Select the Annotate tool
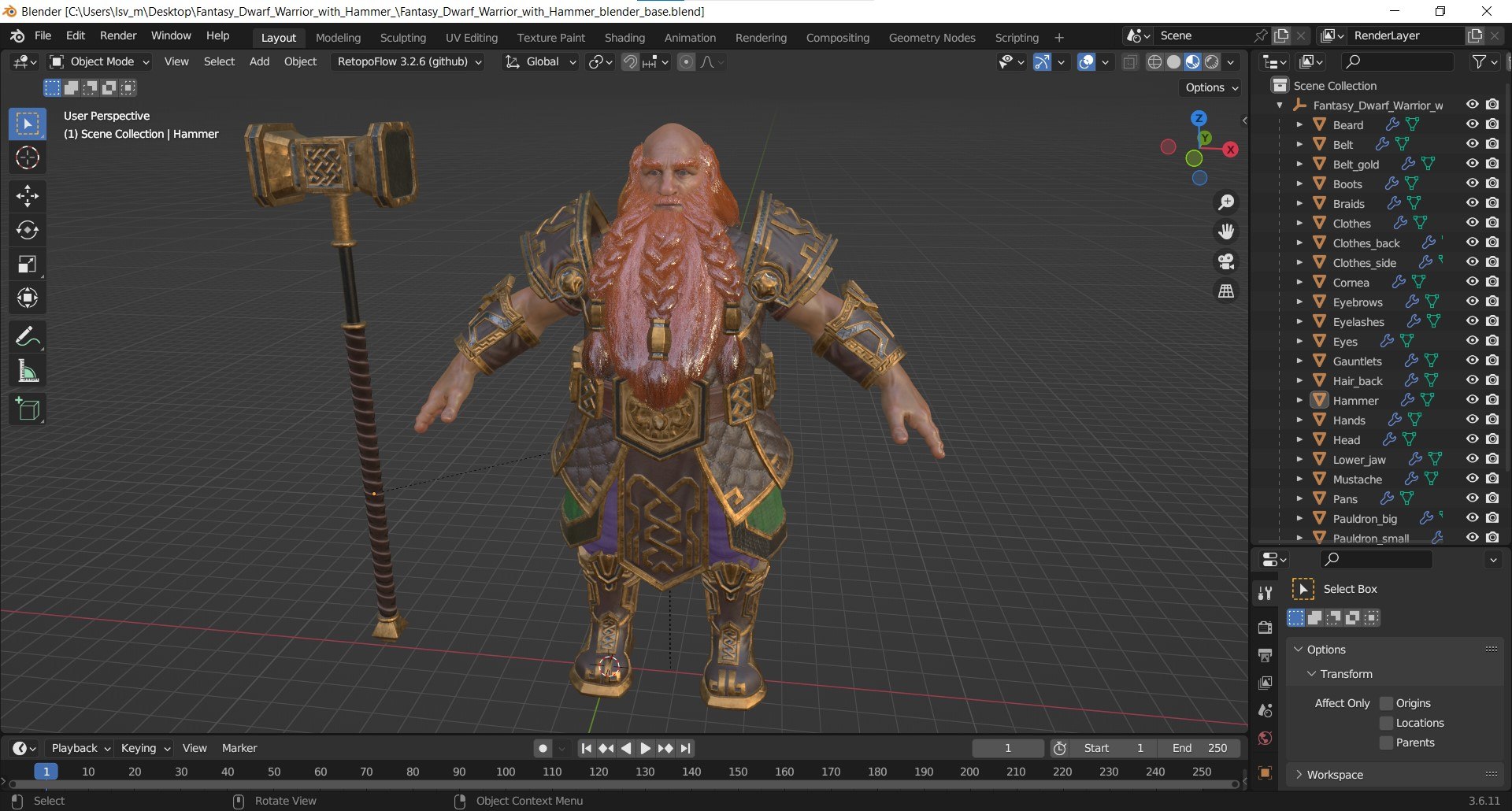Viewport: 1512px width, 811px height. coord(28,337)
